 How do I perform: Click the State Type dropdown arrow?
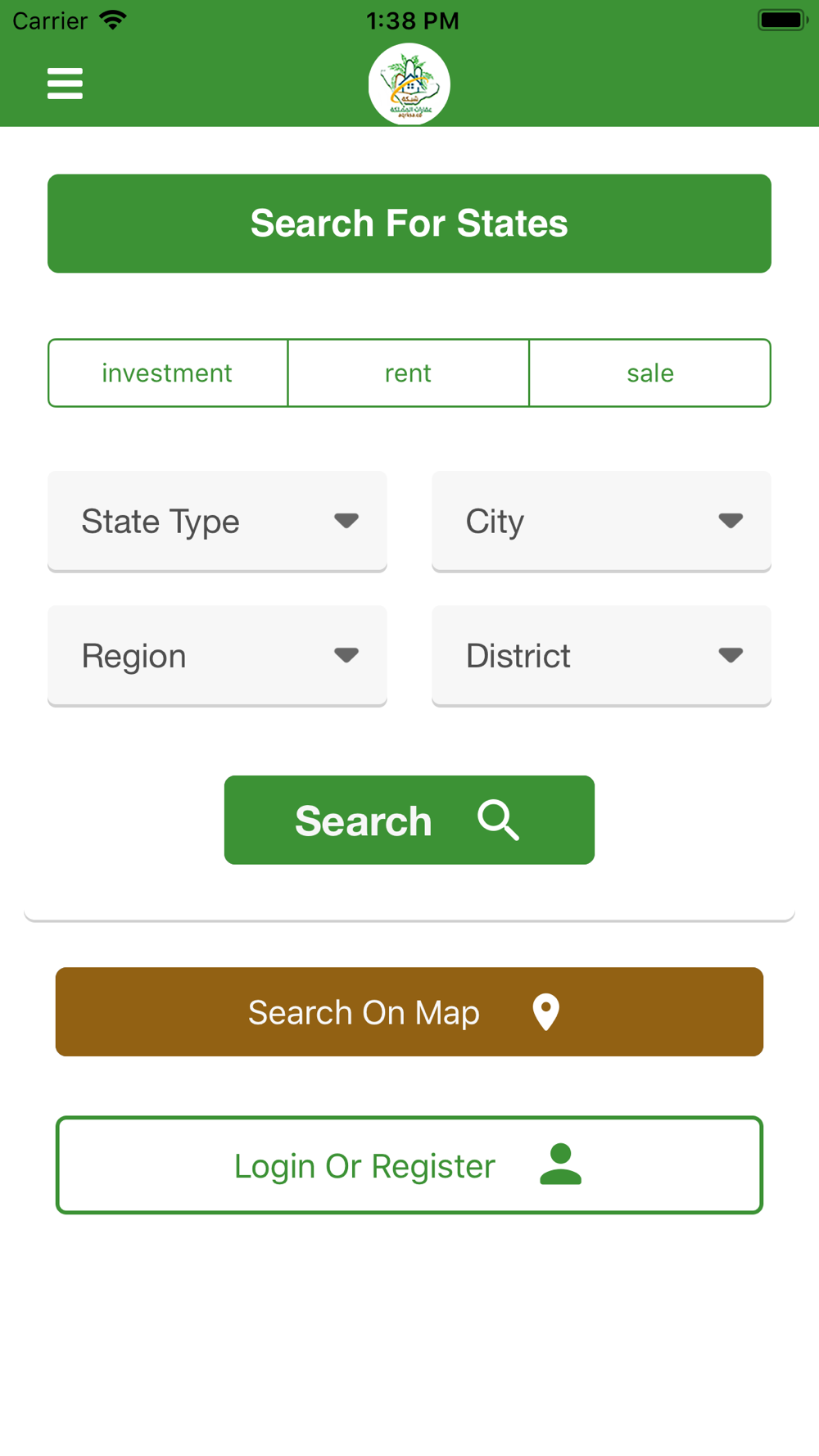346,521
